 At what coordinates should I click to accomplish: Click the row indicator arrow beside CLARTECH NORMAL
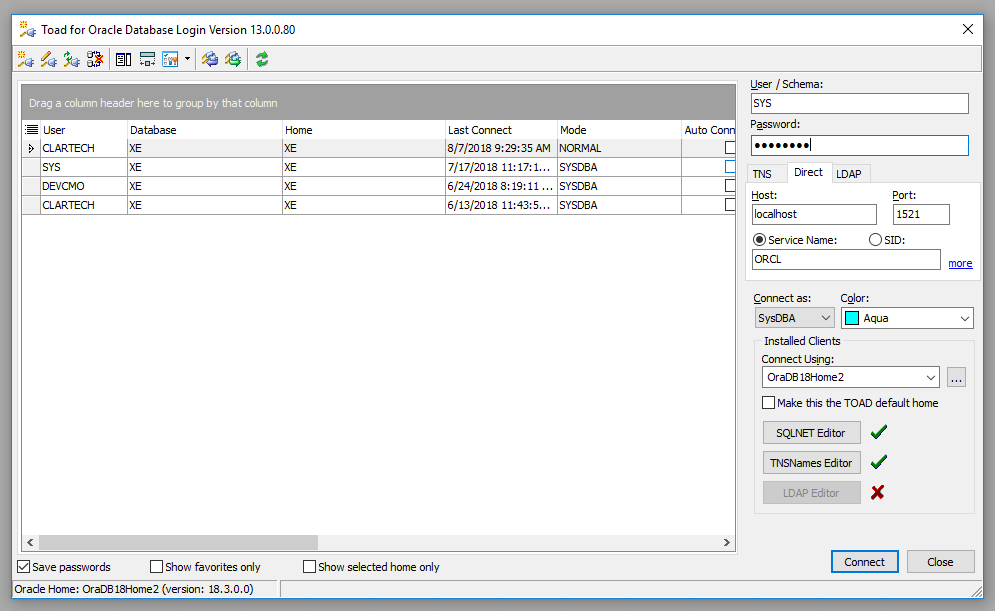pyautogui.click(x=31, y=148)
